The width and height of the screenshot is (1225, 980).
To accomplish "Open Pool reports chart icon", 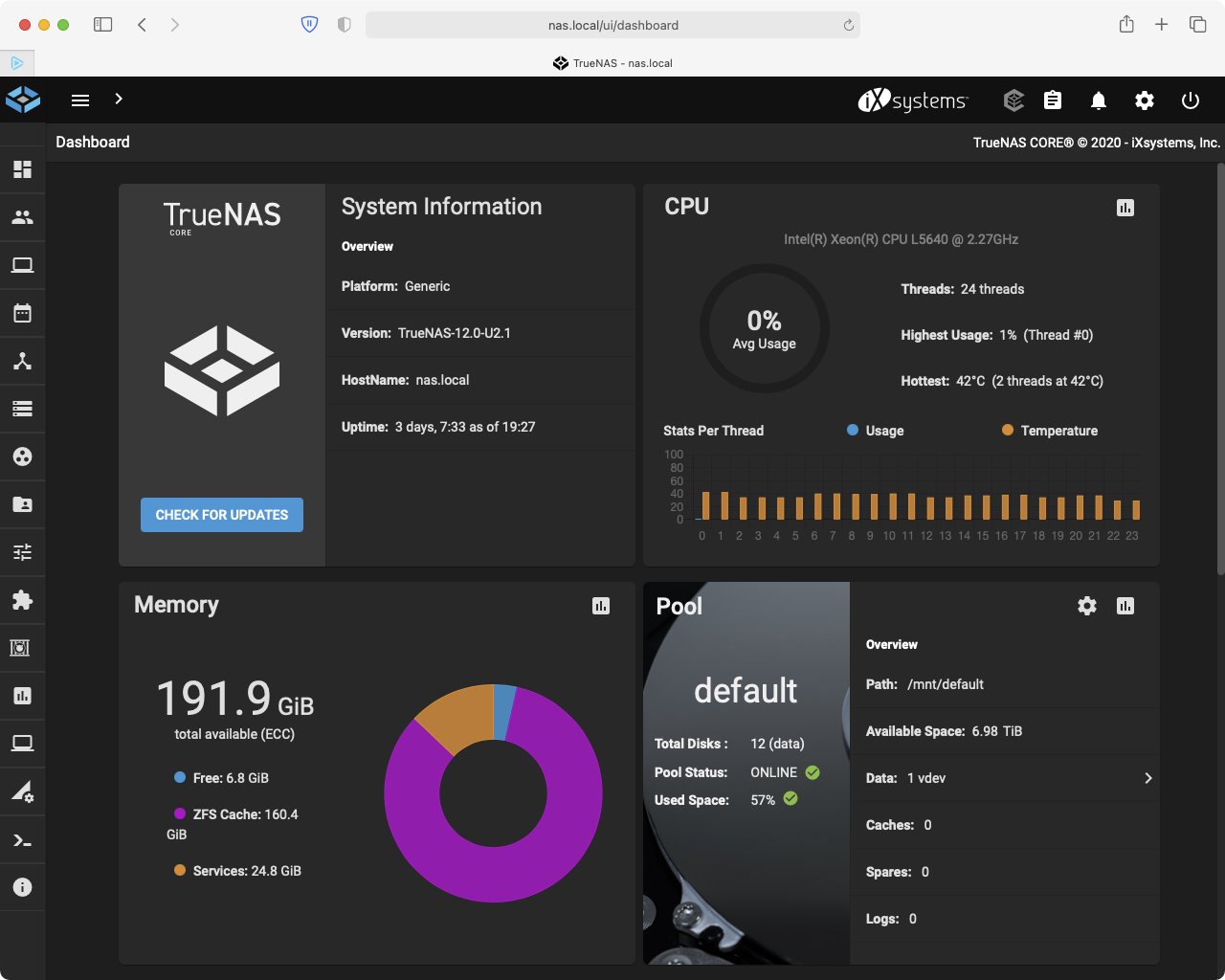I will (x=1125, y=606).
